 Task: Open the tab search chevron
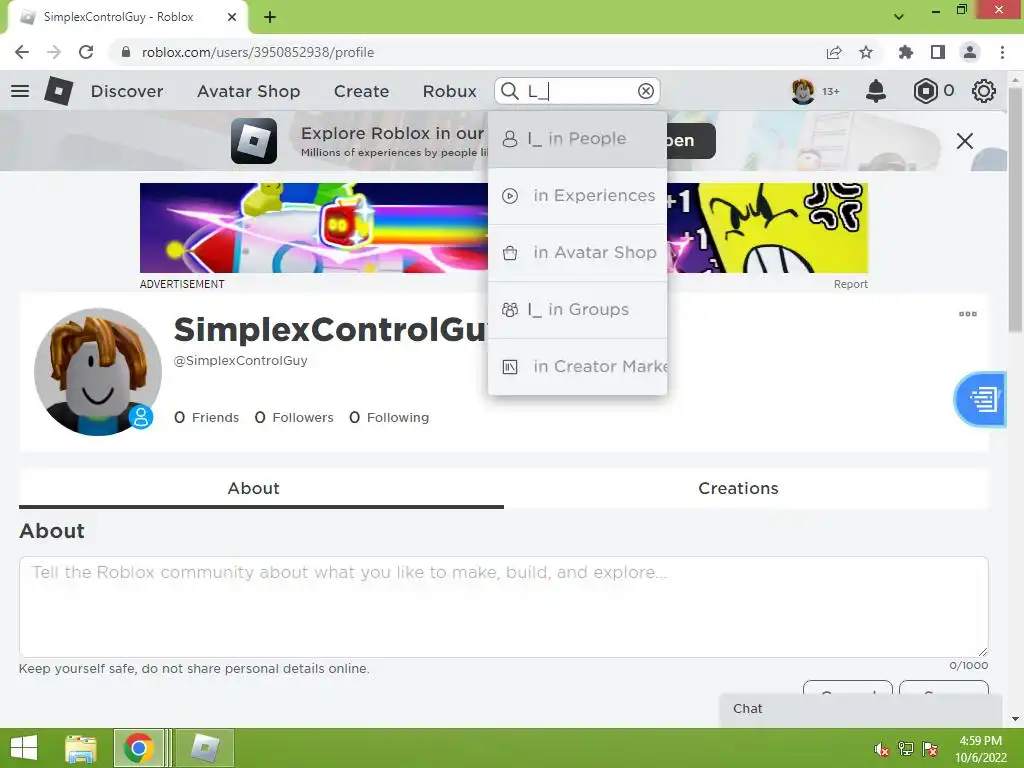899,16
